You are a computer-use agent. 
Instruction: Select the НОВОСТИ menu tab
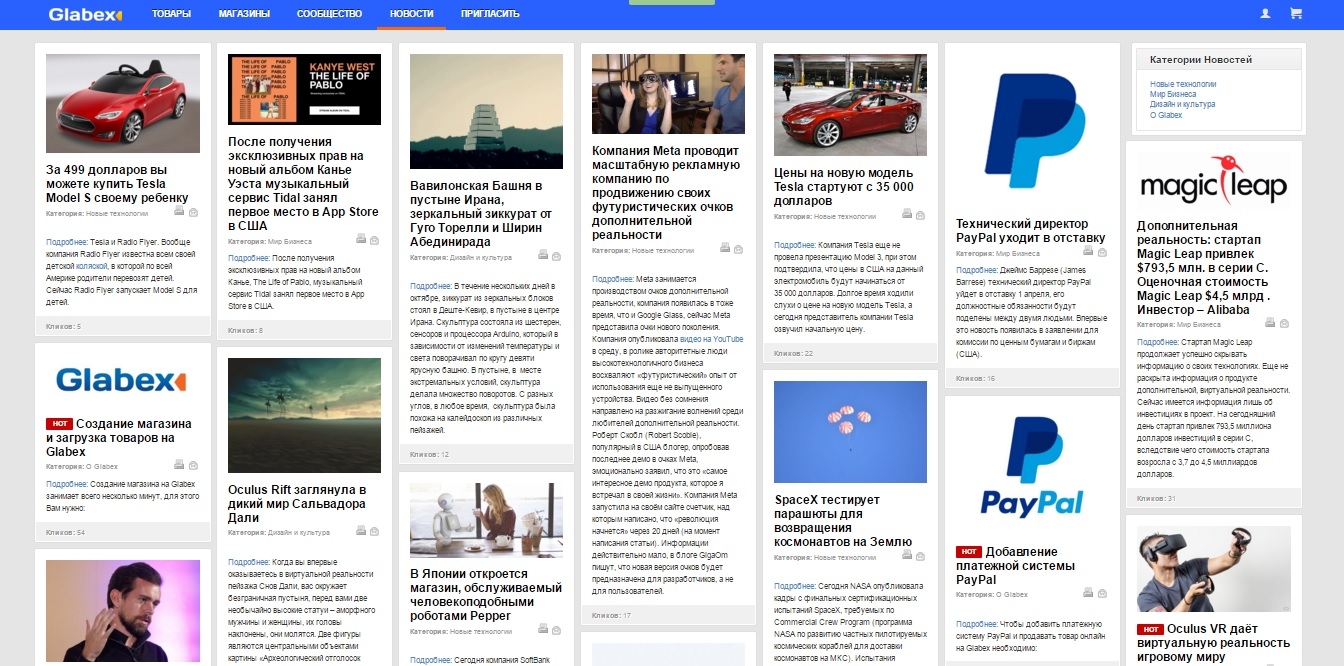pos(412,14)
